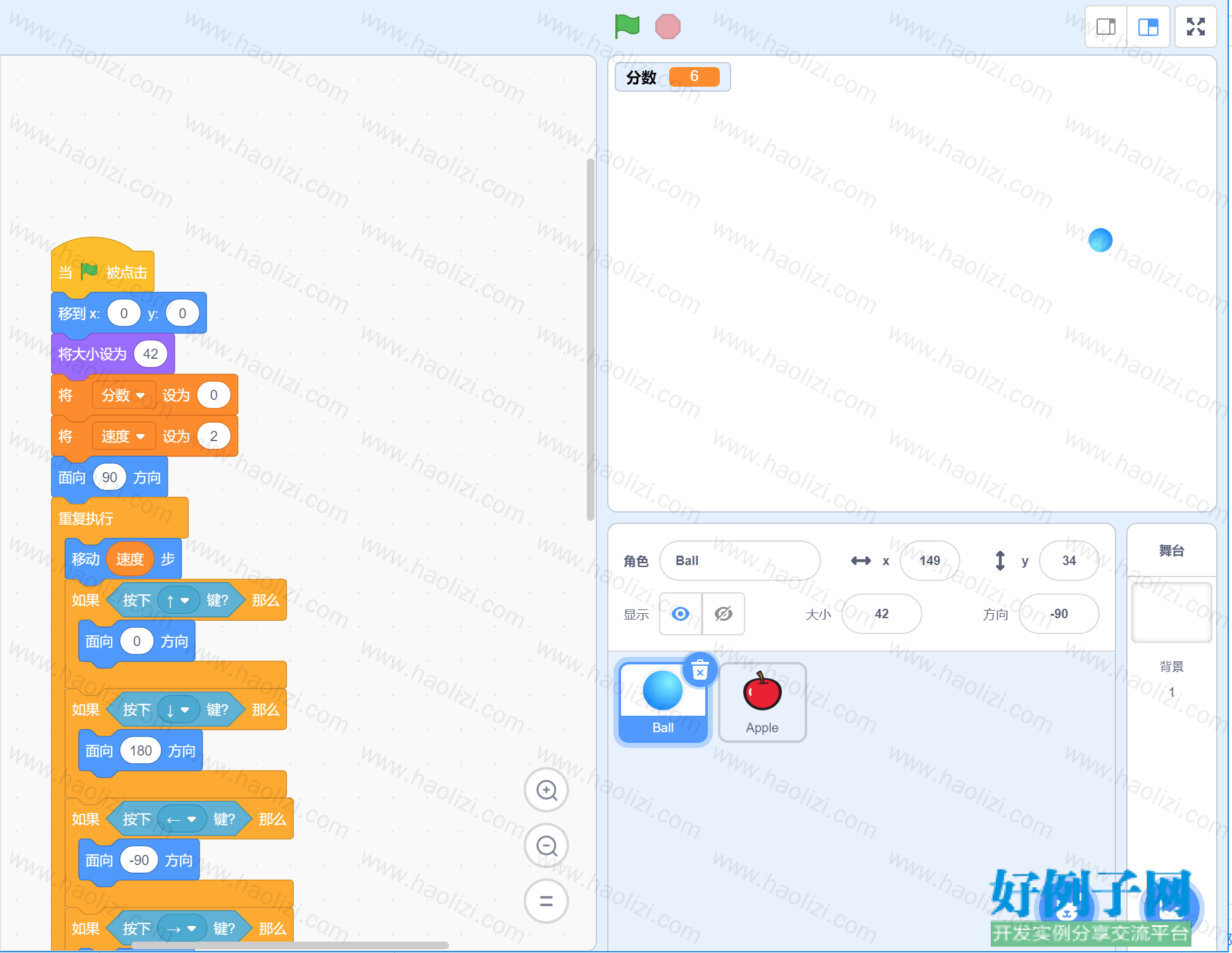Open the up arrow key dropdown

coord(178,601)
